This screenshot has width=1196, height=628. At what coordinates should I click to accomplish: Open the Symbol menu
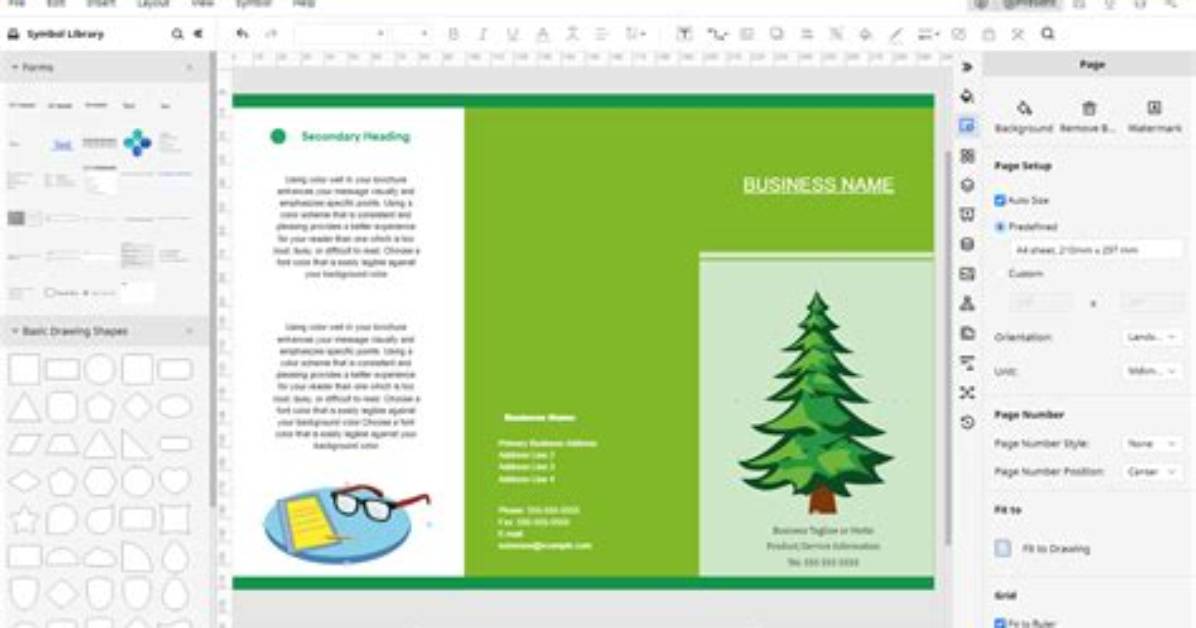[253, 4]
